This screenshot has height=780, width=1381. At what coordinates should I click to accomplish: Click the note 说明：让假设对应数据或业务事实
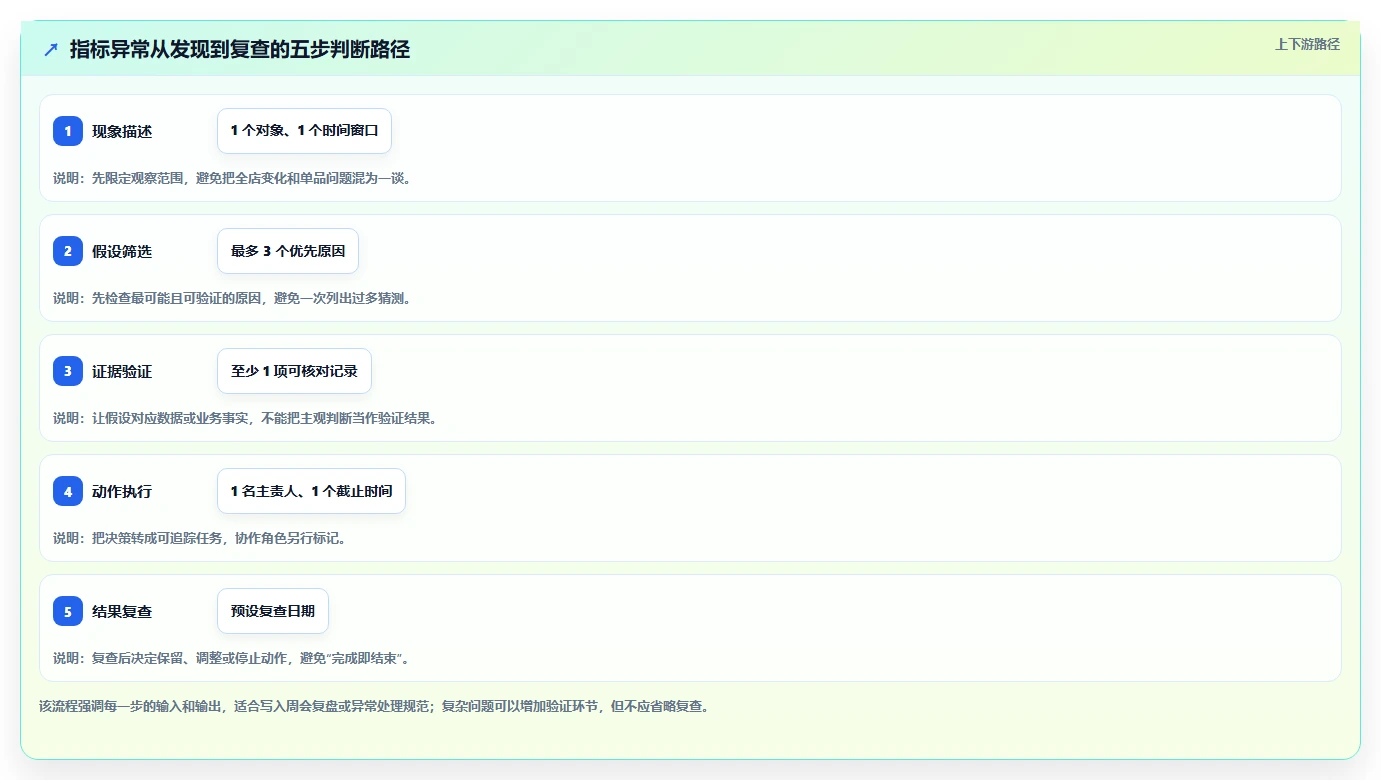tap(245, 418)
